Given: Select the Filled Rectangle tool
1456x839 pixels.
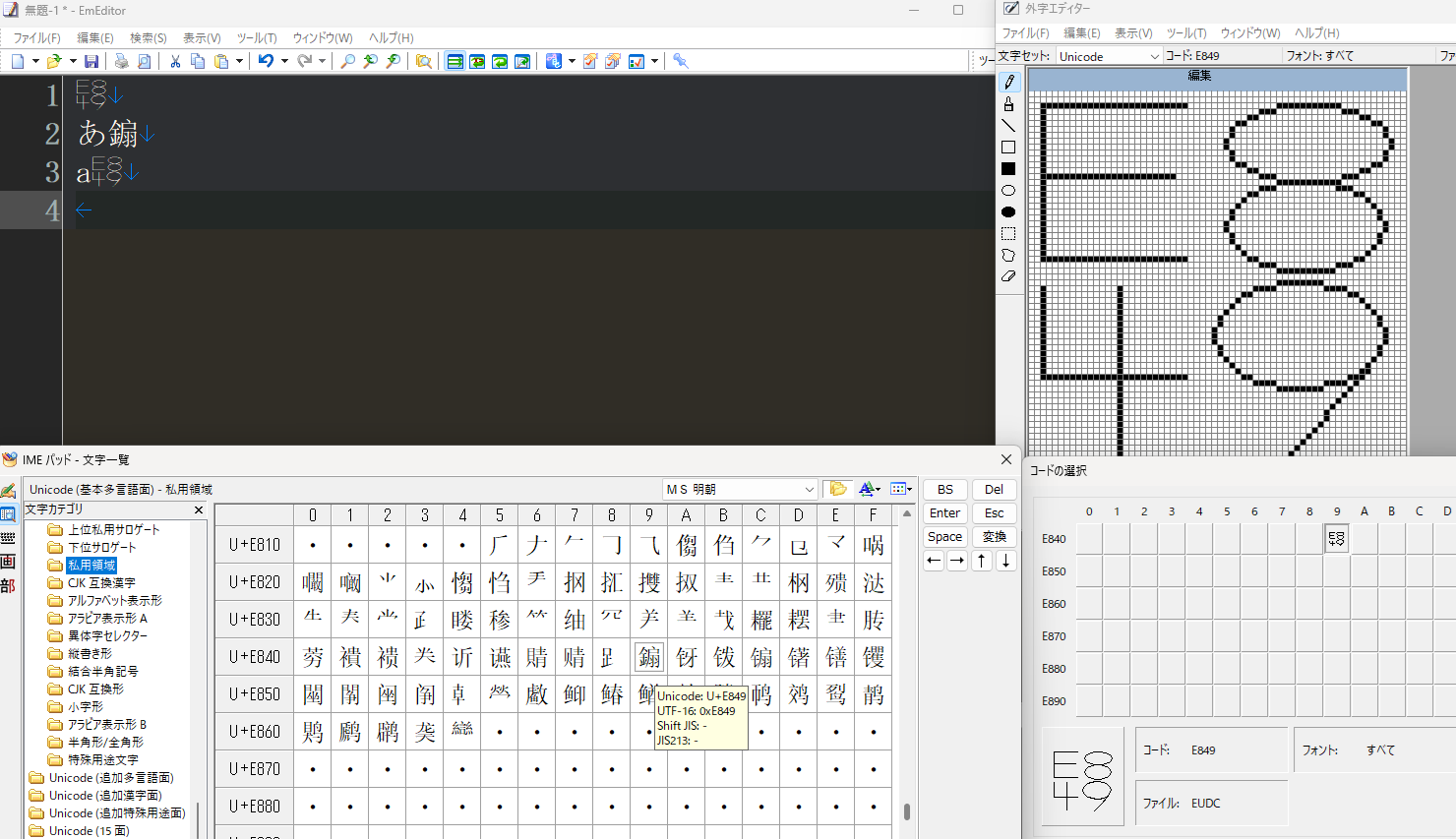Looking at the screenshot, I should [x=1008, y=168].
